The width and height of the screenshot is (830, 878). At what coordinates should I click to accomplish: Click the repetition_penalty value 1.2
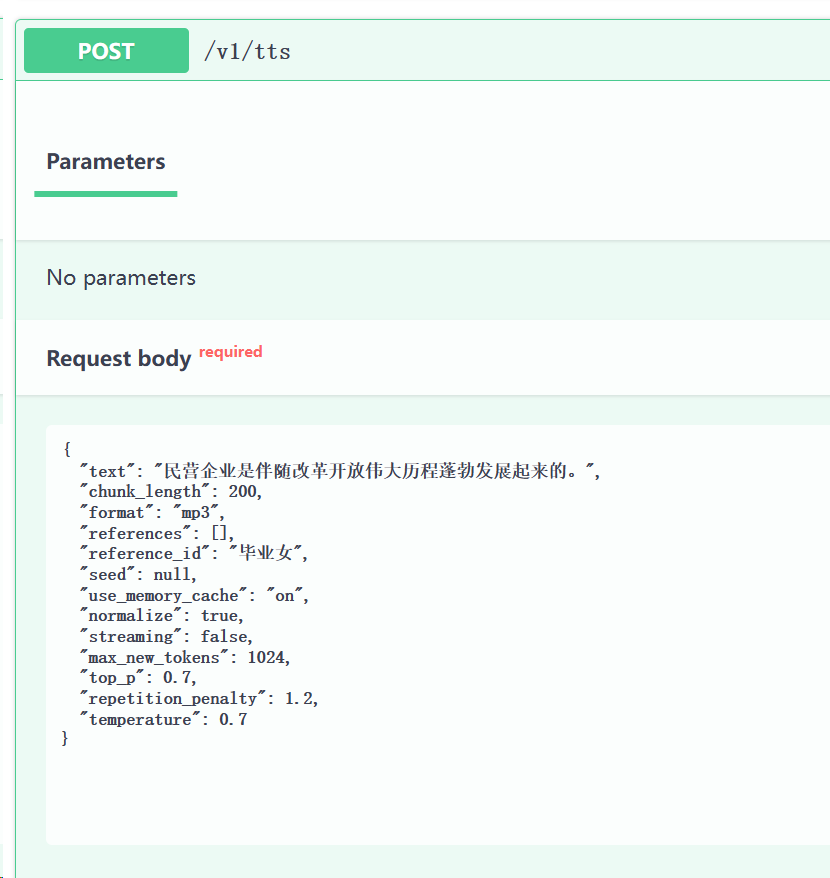299,699
